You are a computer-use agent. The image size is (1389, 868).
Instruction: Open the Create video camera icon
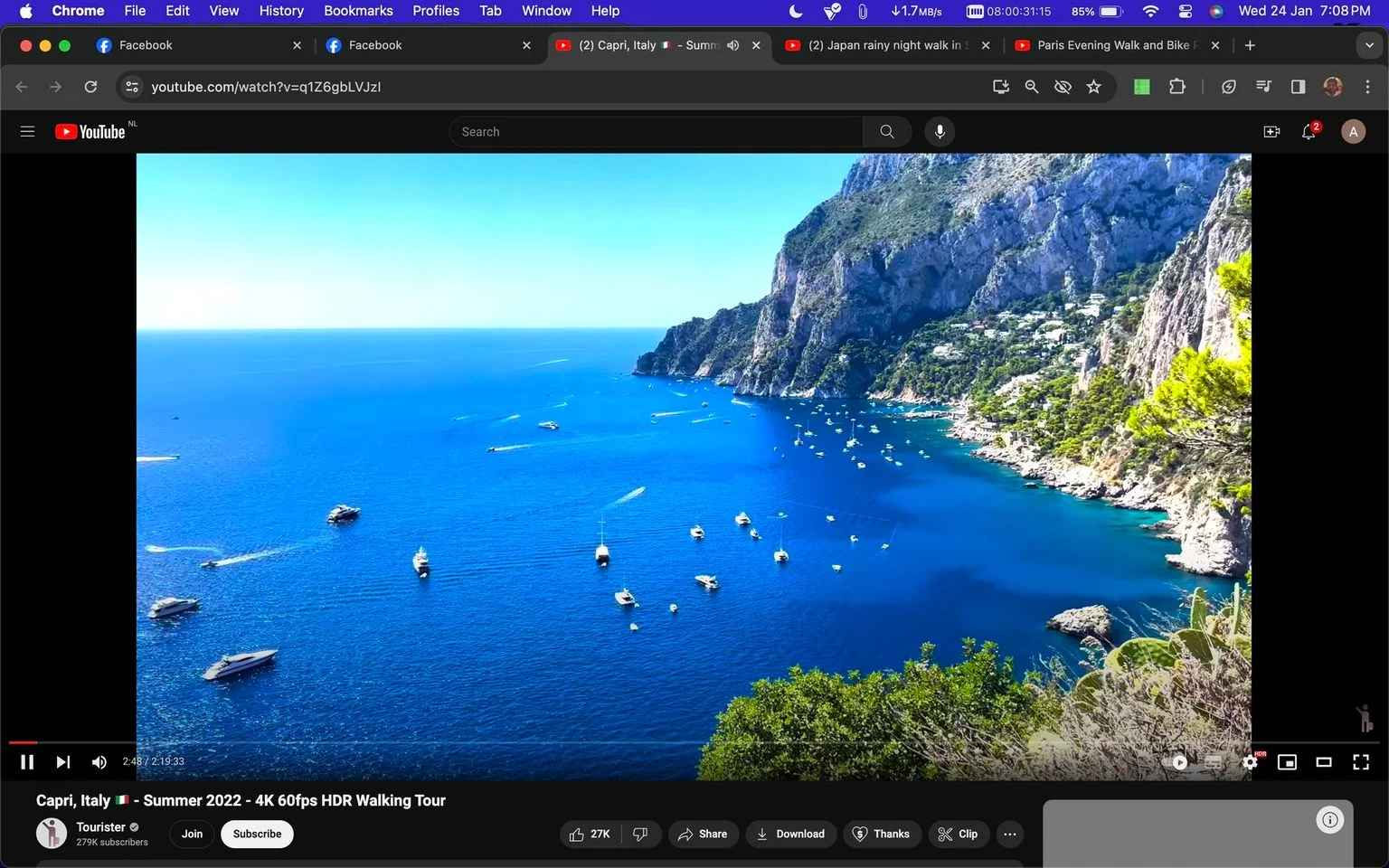point(1271,132)
